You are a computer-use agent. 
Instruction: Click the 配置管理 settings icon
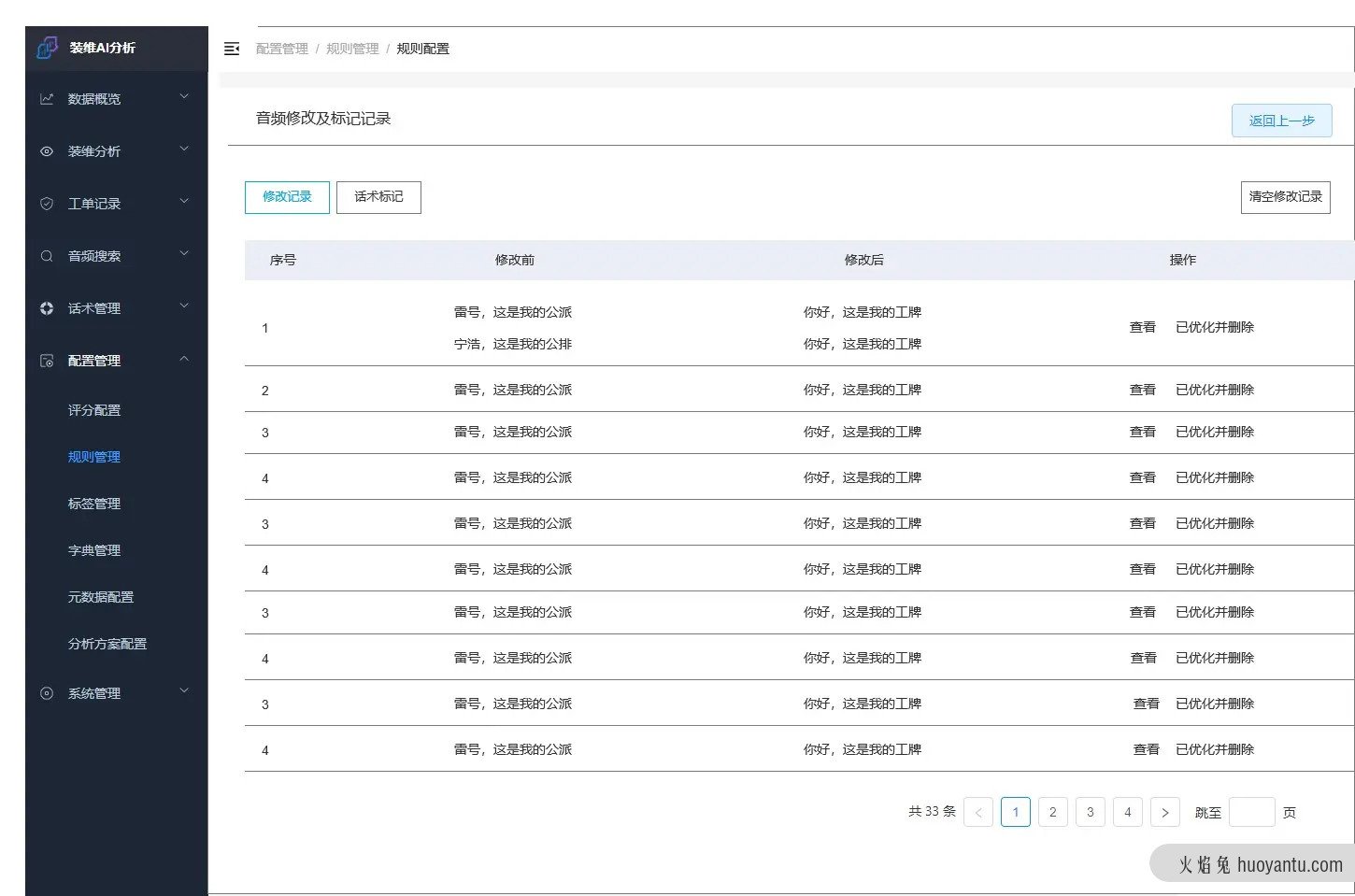pos(47,361)
